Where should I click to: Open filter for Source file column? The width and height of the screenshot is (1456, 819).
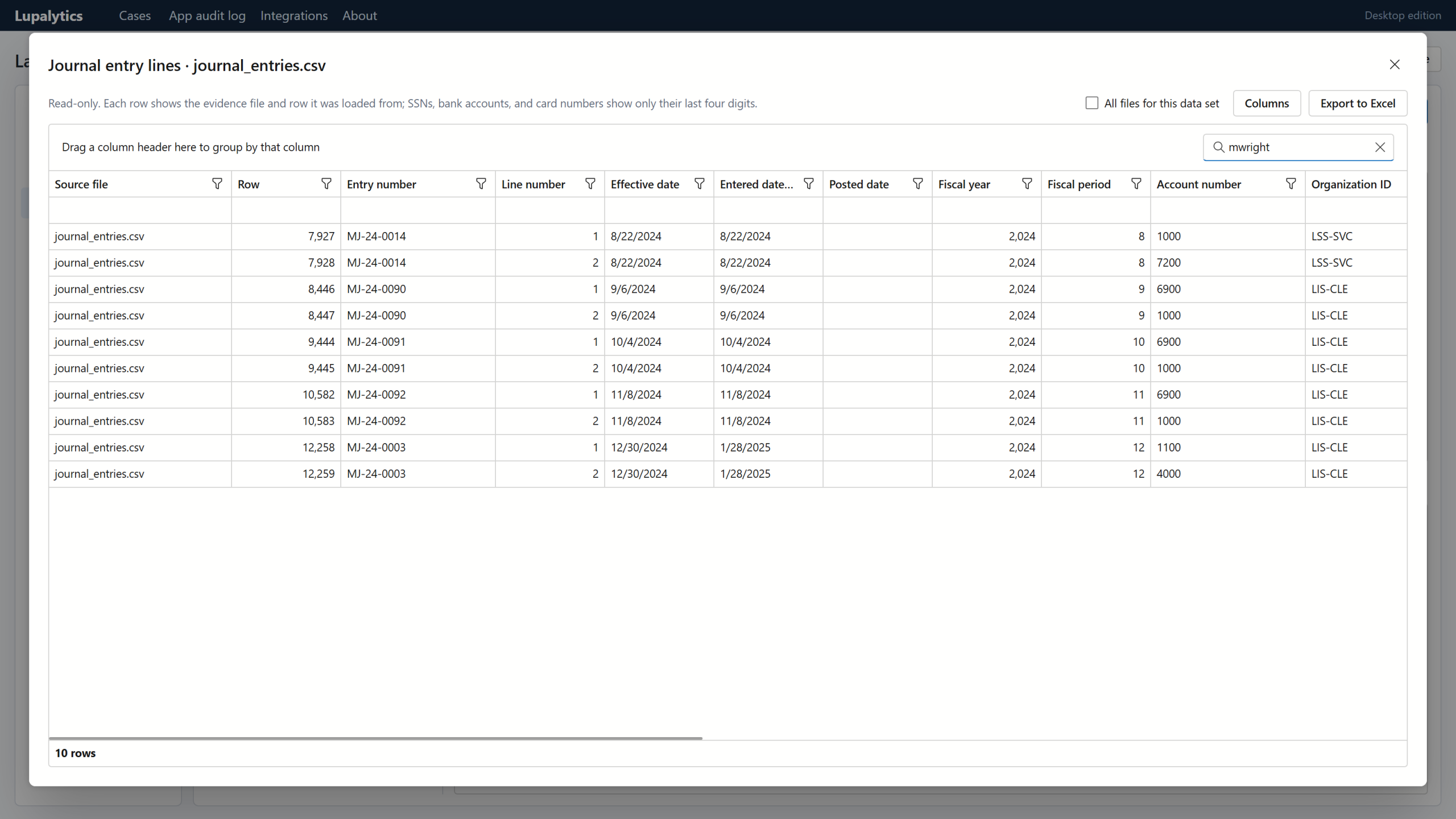pos(217,184)
